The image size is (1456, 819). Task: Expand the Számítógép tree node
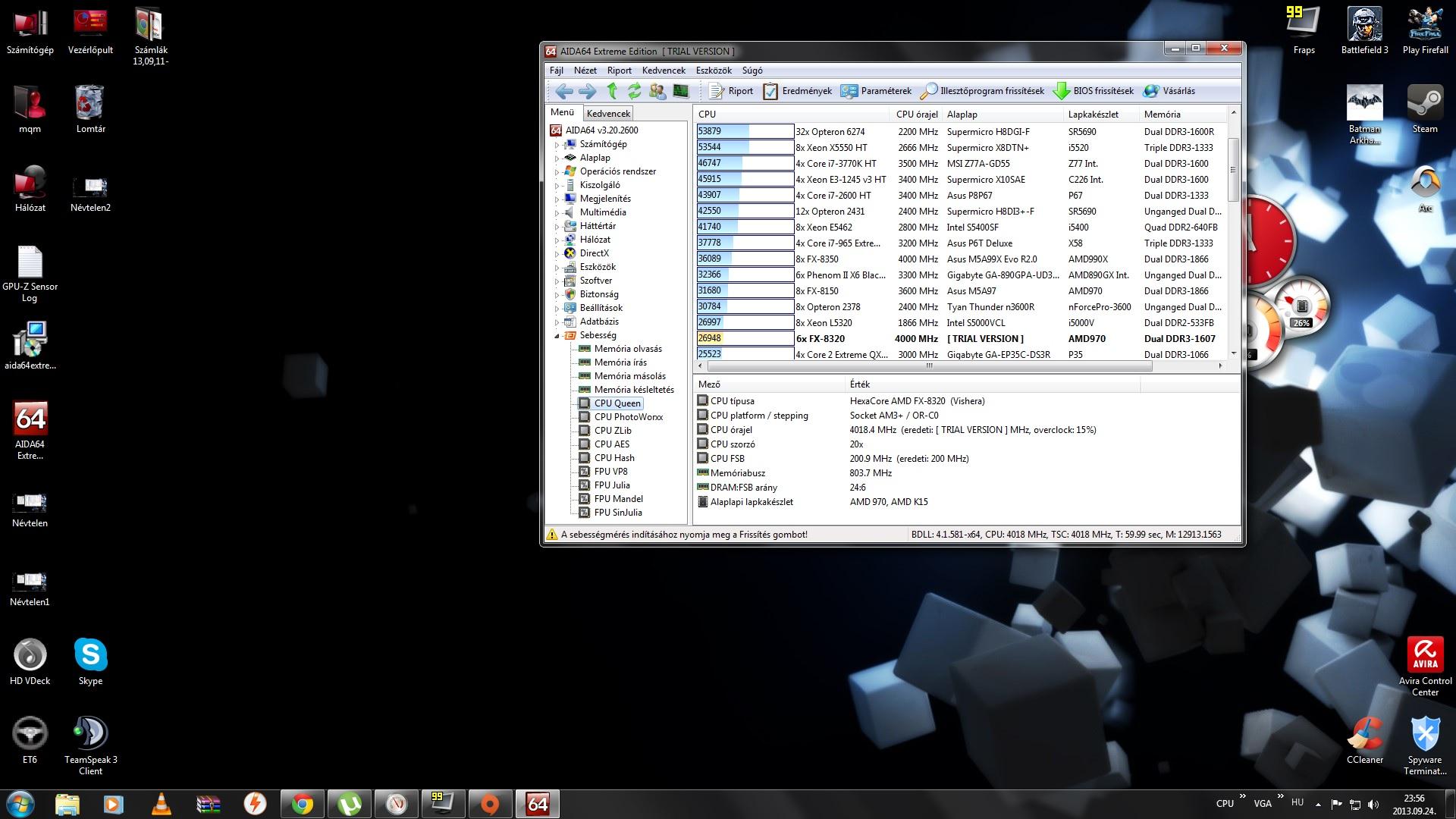pos(557,144)
